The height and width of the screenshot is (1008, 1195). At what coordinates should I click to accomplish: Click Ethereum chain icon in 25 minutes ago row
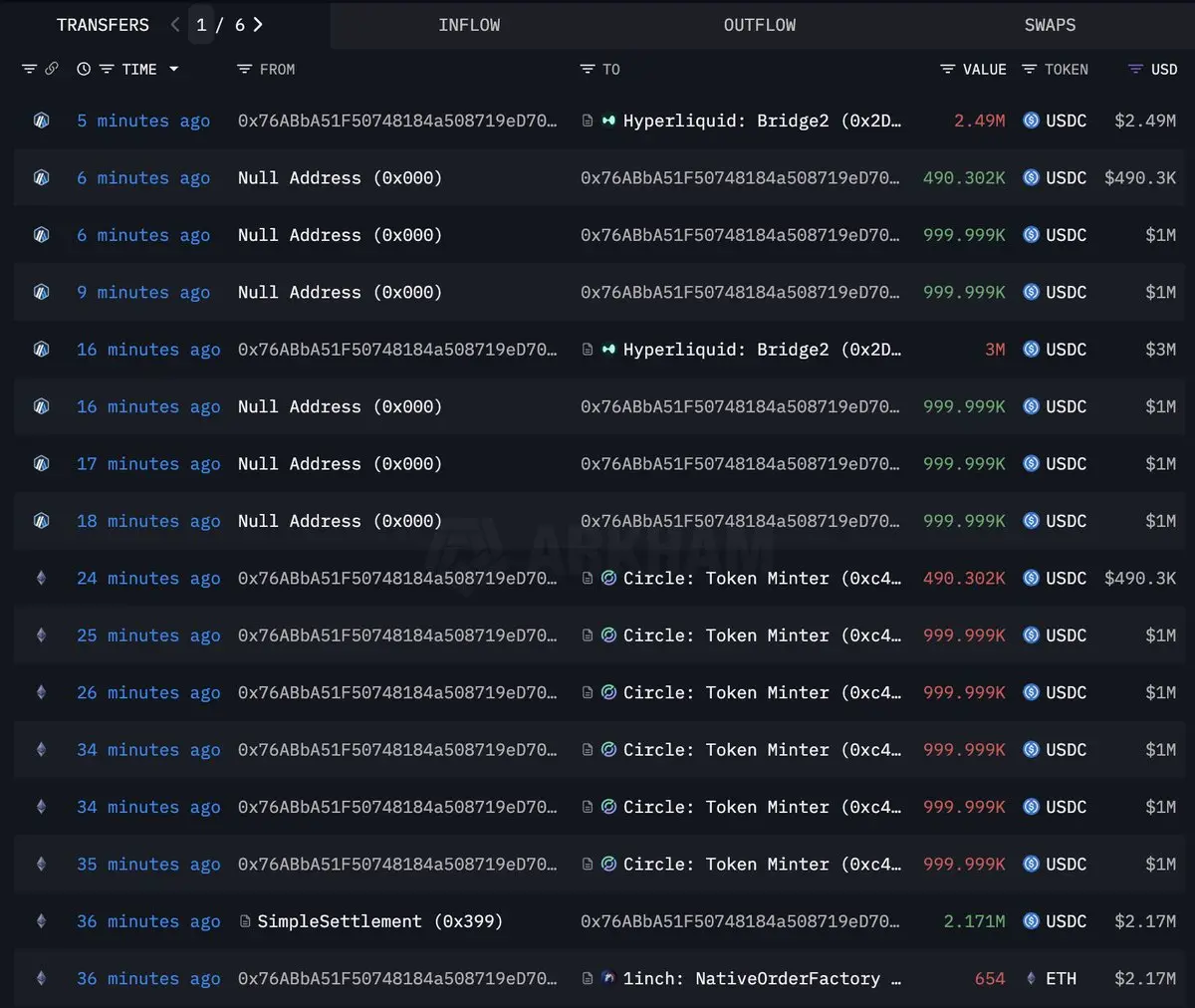click(41, 635)
